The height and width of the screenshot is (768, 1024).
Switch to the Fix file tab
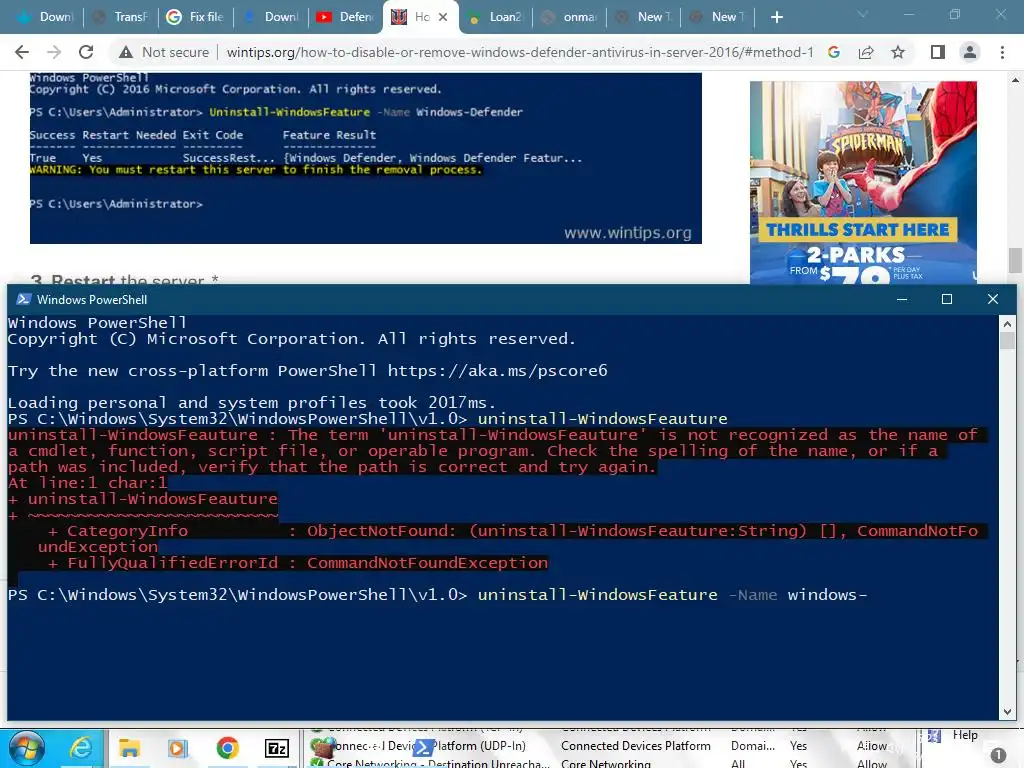pyautogui.click(x=195, y=17)
